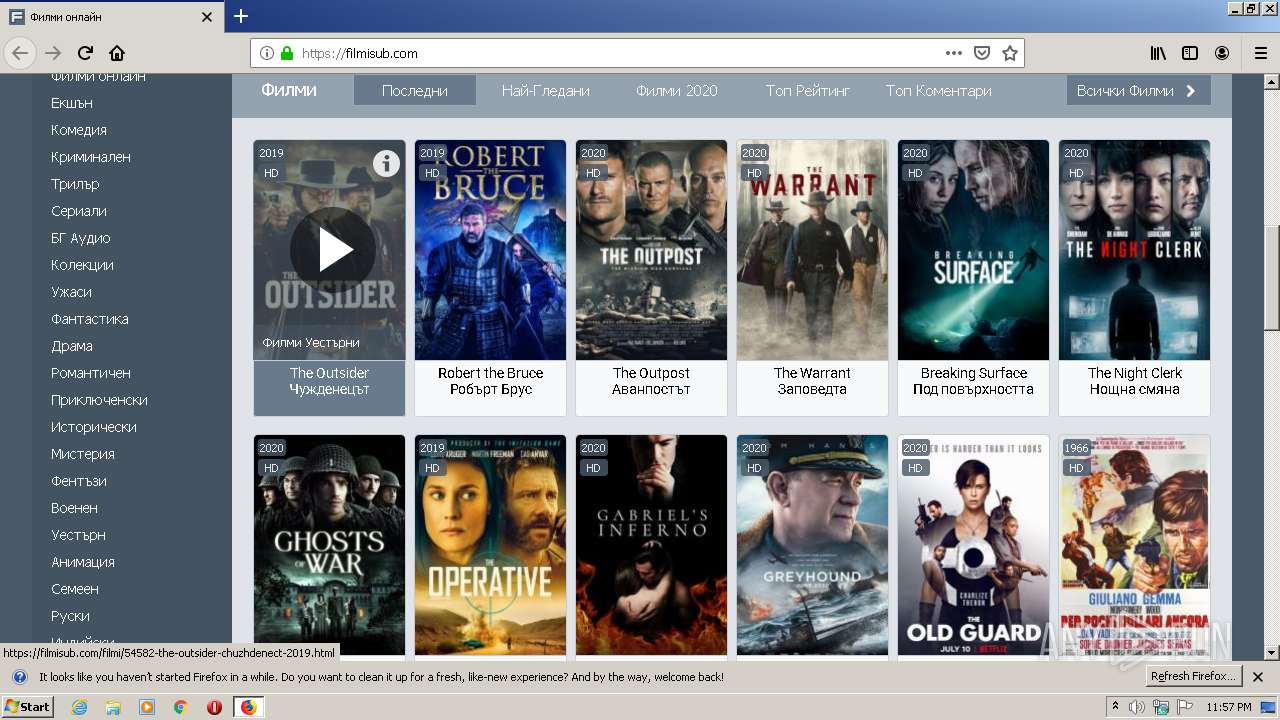The width and height of the screenshot is (1280, 720).
Task: Open the Ужаси category link
Action: [x=71, y=292]
